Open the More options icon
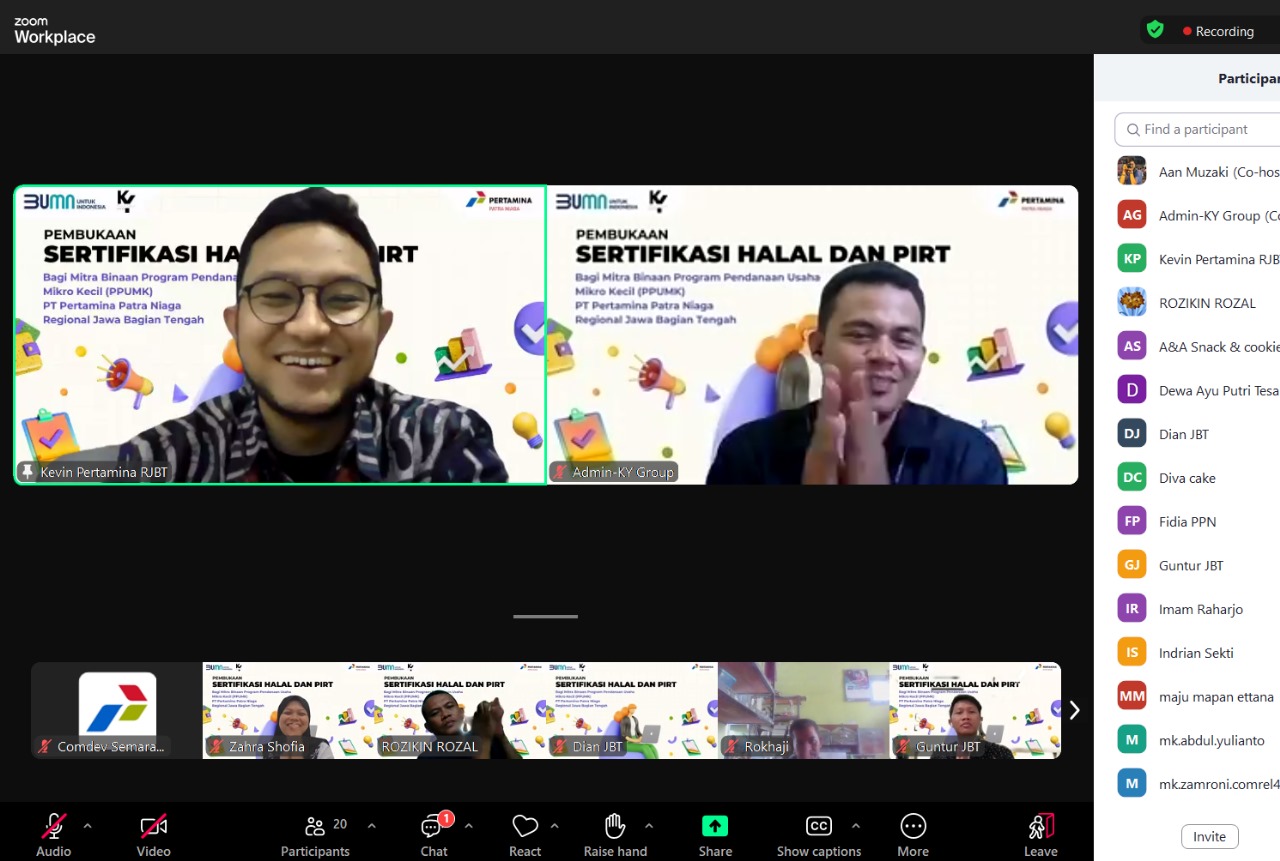The image size is (1280, 861). 912,827
